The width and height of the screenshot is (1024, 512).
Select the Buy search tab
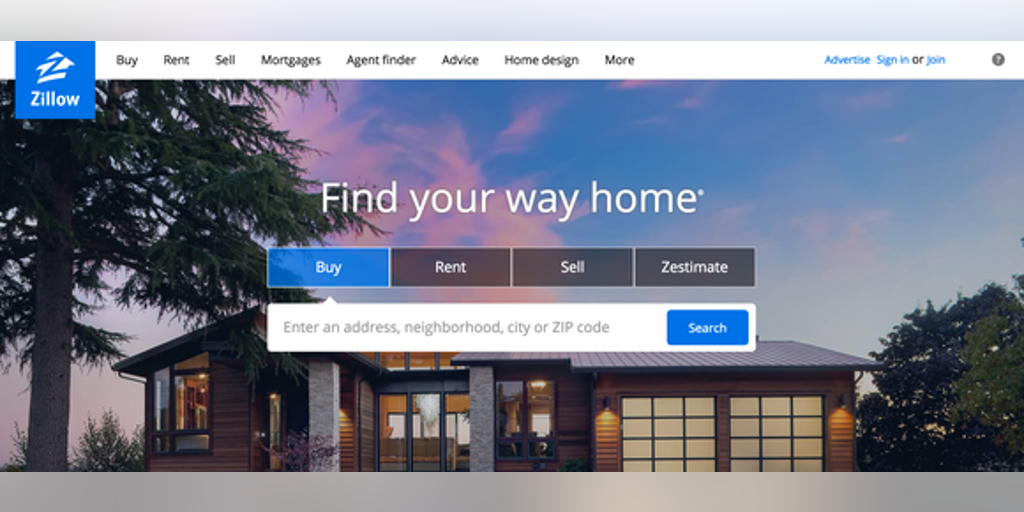coord(328,267)
